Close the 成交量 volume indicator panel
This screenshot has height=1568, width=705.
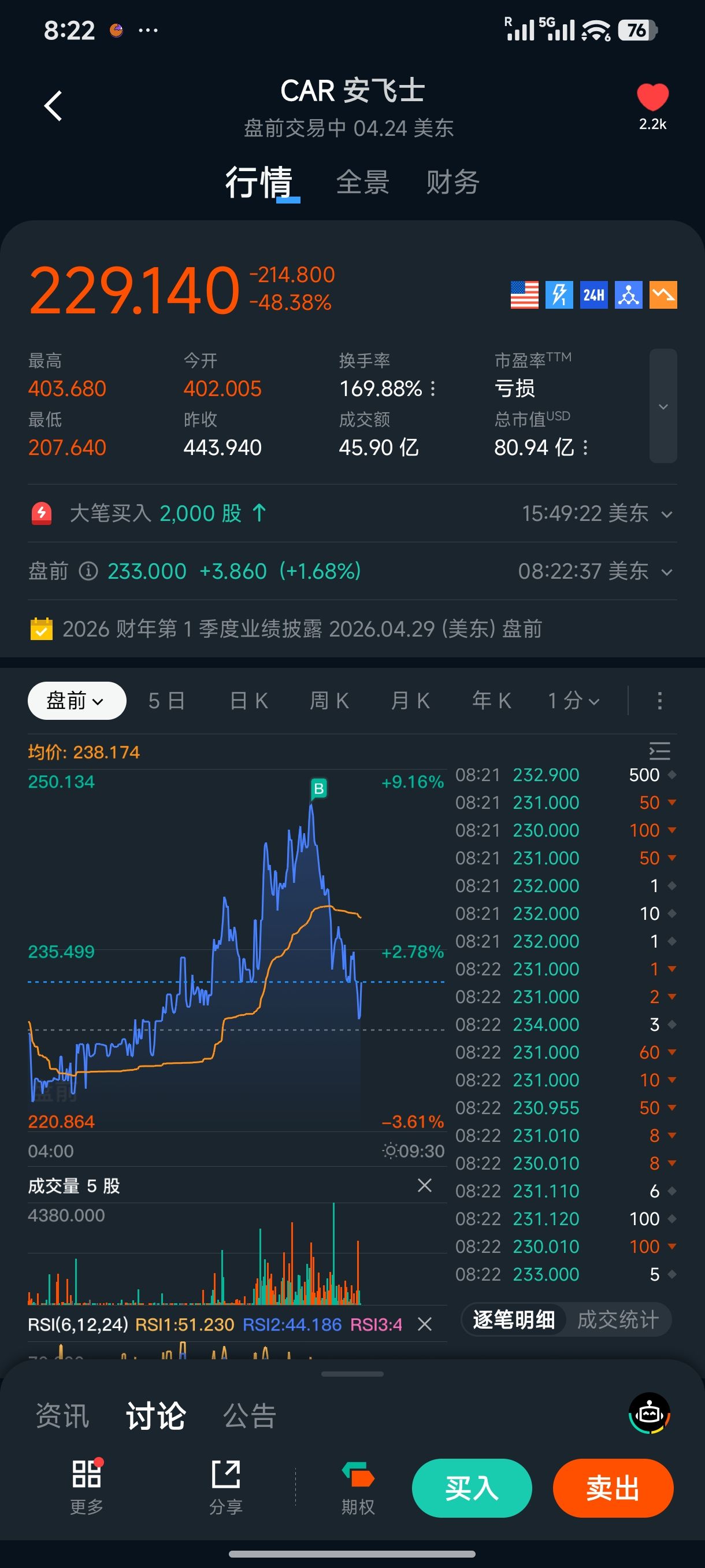(425, 1185)
